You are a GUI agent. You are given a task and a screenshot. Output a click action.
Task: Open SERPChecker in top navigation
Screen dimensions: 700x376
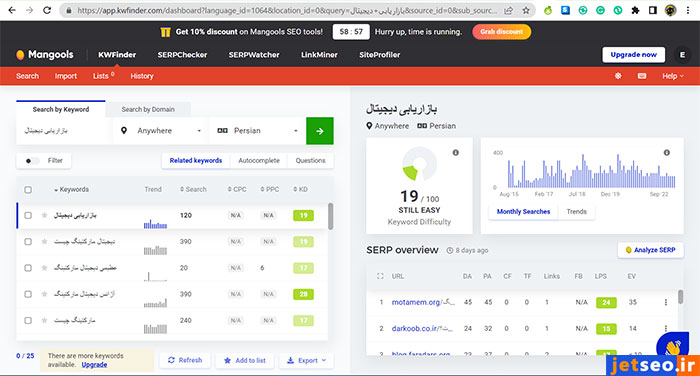pyautogui.click(x=182, y=54)
